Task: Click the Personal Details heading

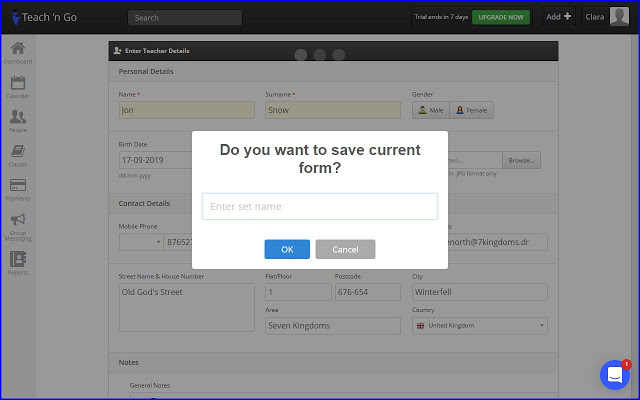Action: (x=146, y=71)
